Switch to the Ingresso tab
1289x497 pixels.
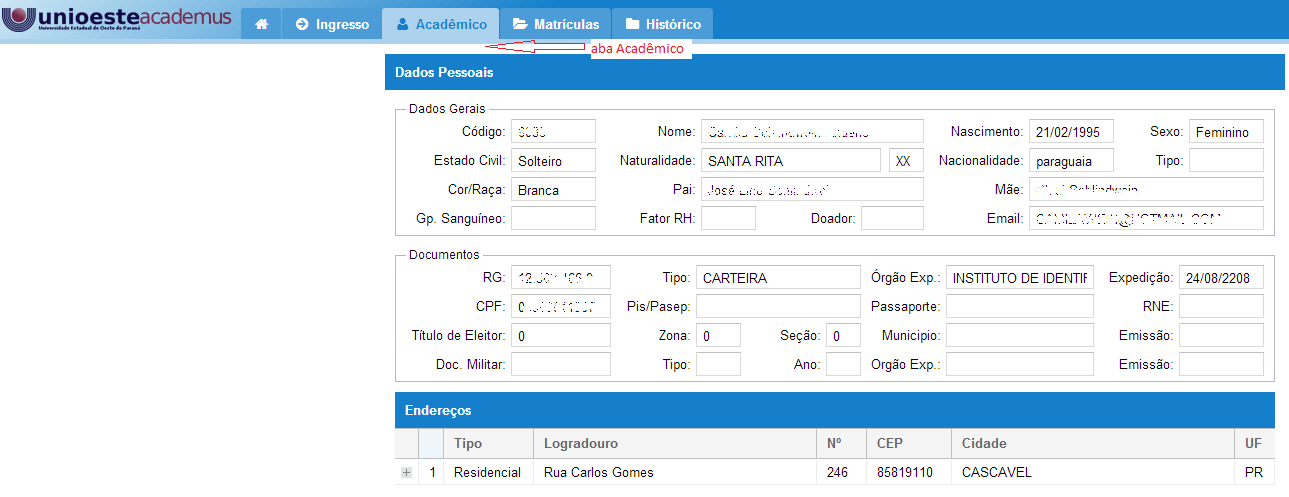point(332,24)
